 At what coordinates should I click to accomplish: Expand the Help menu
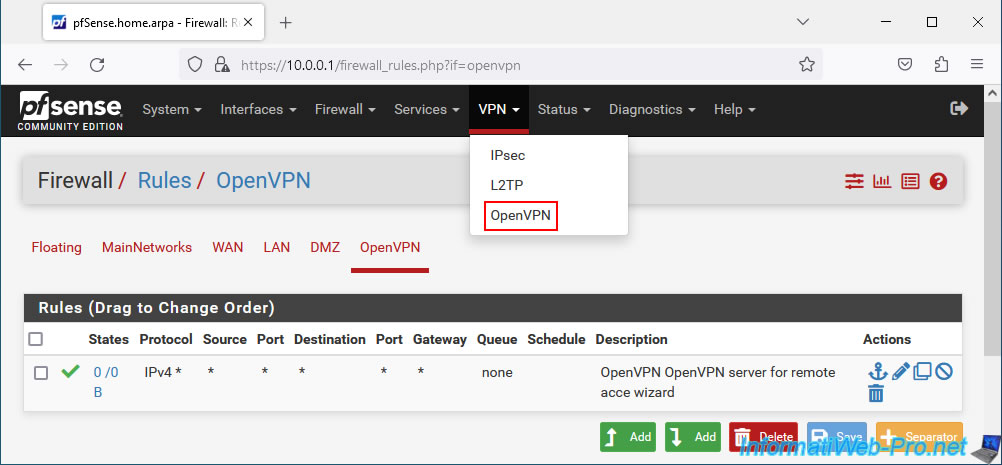point(735,109)
